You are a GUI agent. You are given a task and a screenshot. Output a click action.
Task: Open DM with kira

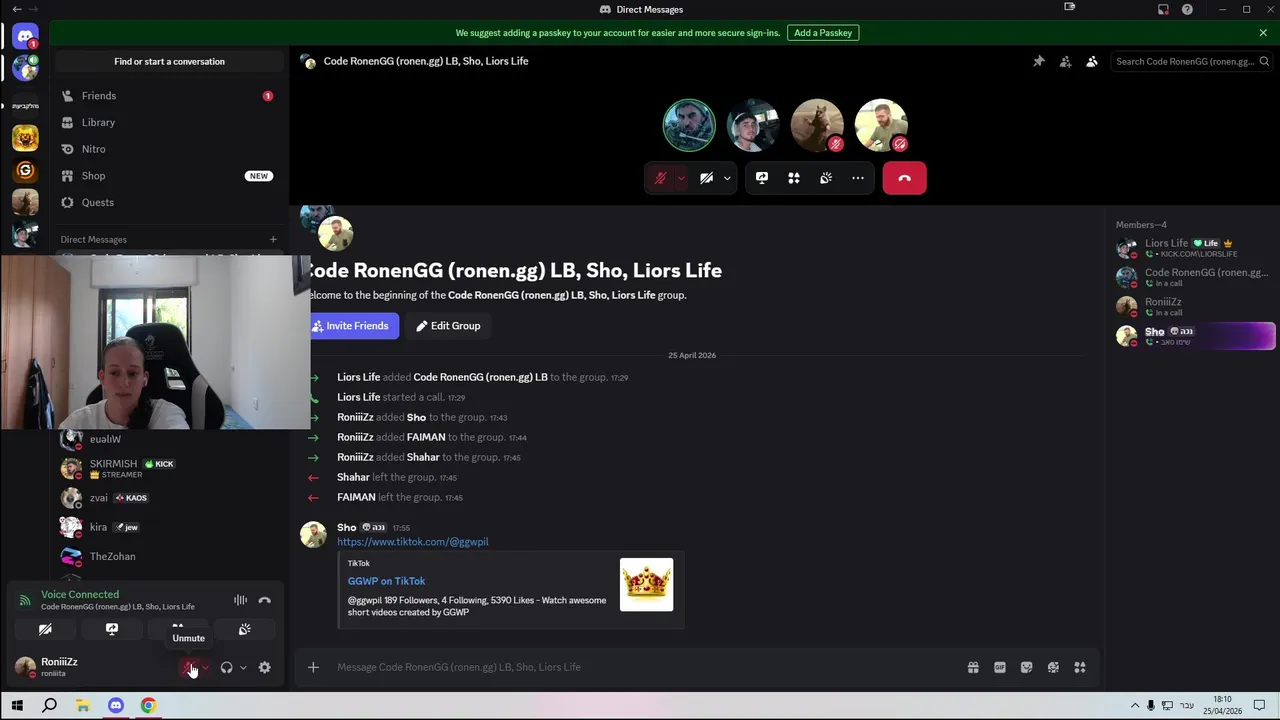click(x=168, y=527)
